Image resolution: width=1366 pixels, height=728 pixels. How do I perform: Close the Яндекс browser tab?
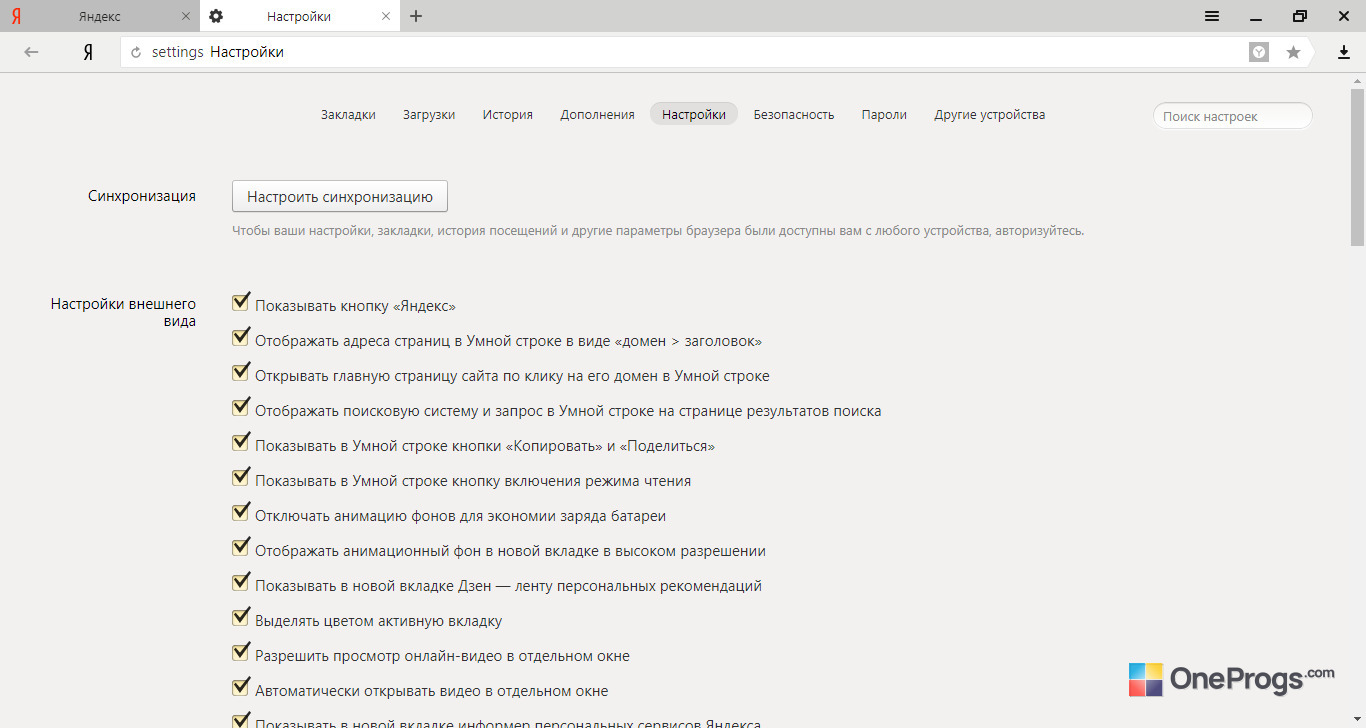pyautogui.click(x=187, y=16)
